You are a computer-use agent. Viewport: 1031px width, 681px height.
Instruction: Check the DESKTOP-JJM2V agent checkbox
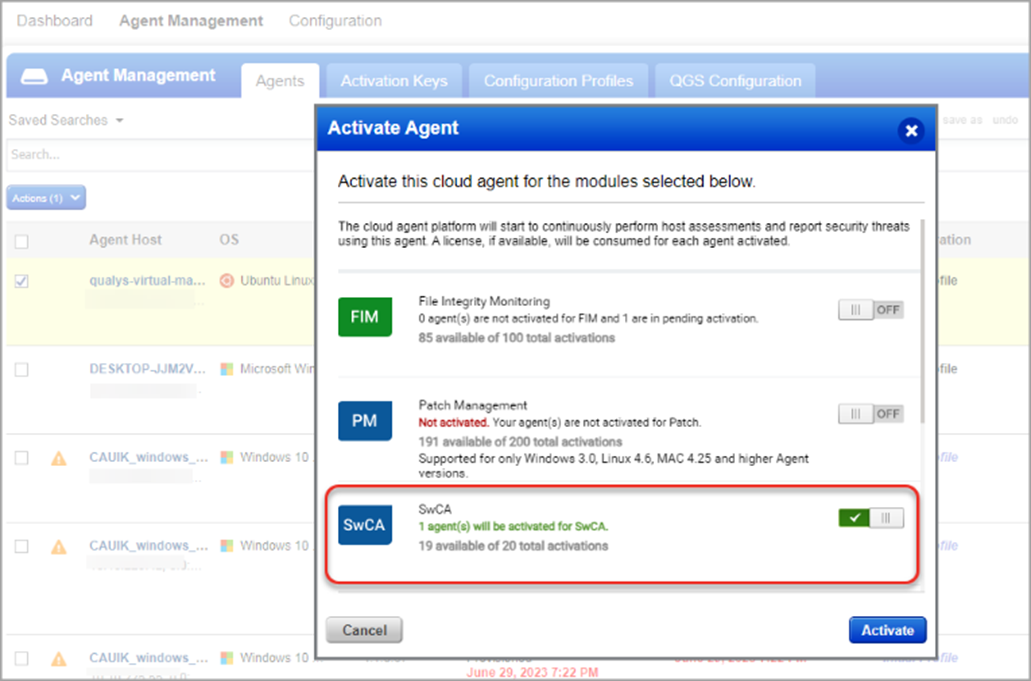click(x=22, y=369)
